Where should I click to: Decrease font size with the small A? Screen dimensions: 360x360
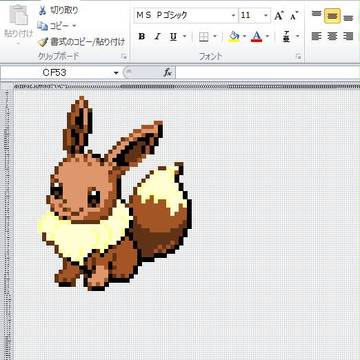click(294, 16)
